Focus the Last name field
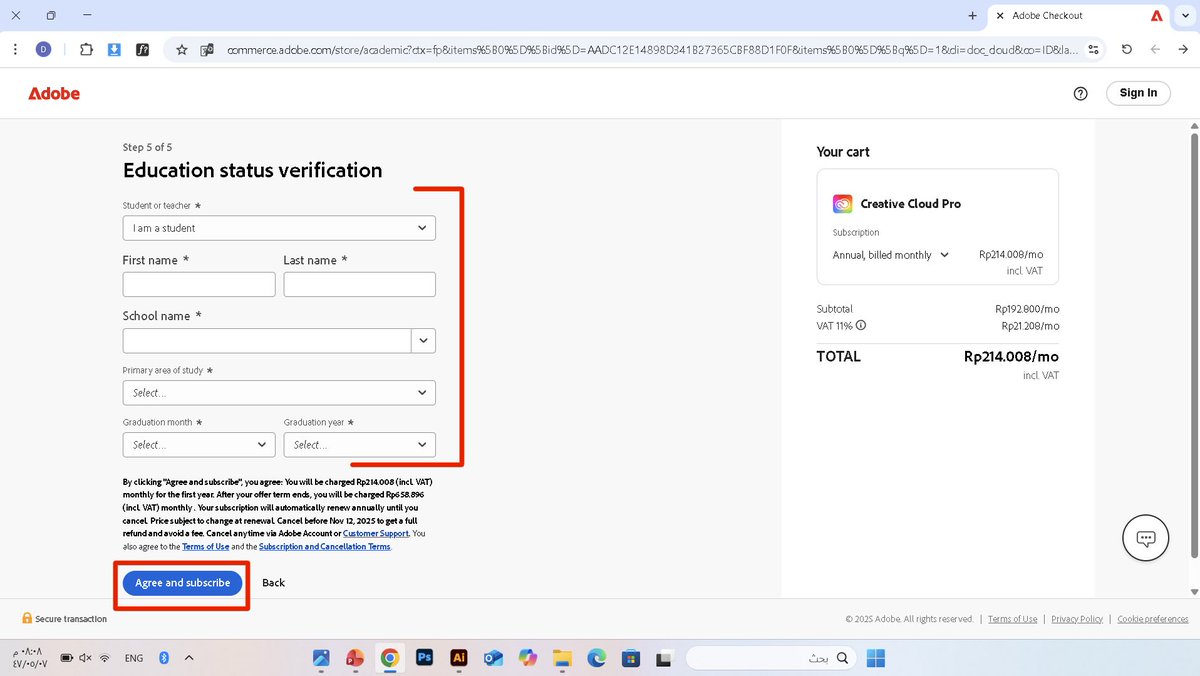The image size is (1200, 676). (x=360, y=284)
